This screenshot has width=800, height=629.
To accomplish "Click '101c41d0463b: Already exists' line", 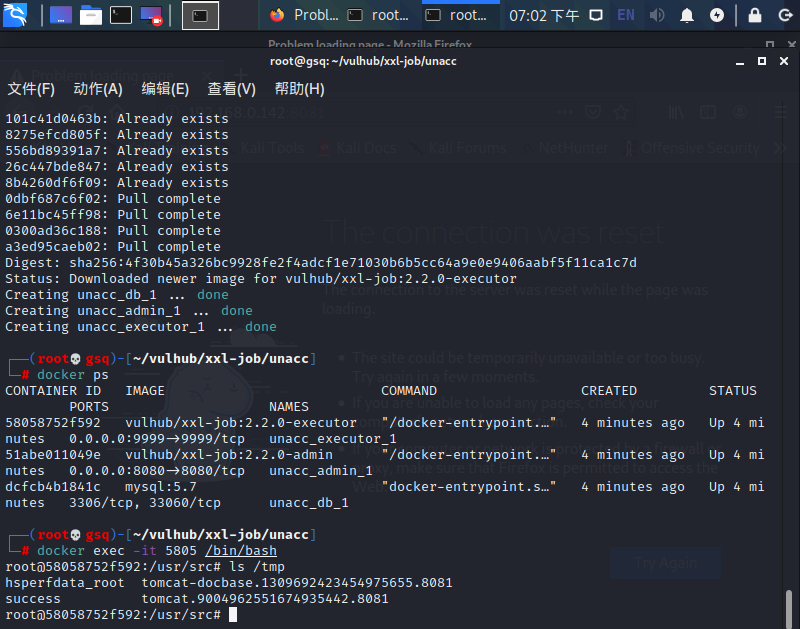I will pos(117,119).
